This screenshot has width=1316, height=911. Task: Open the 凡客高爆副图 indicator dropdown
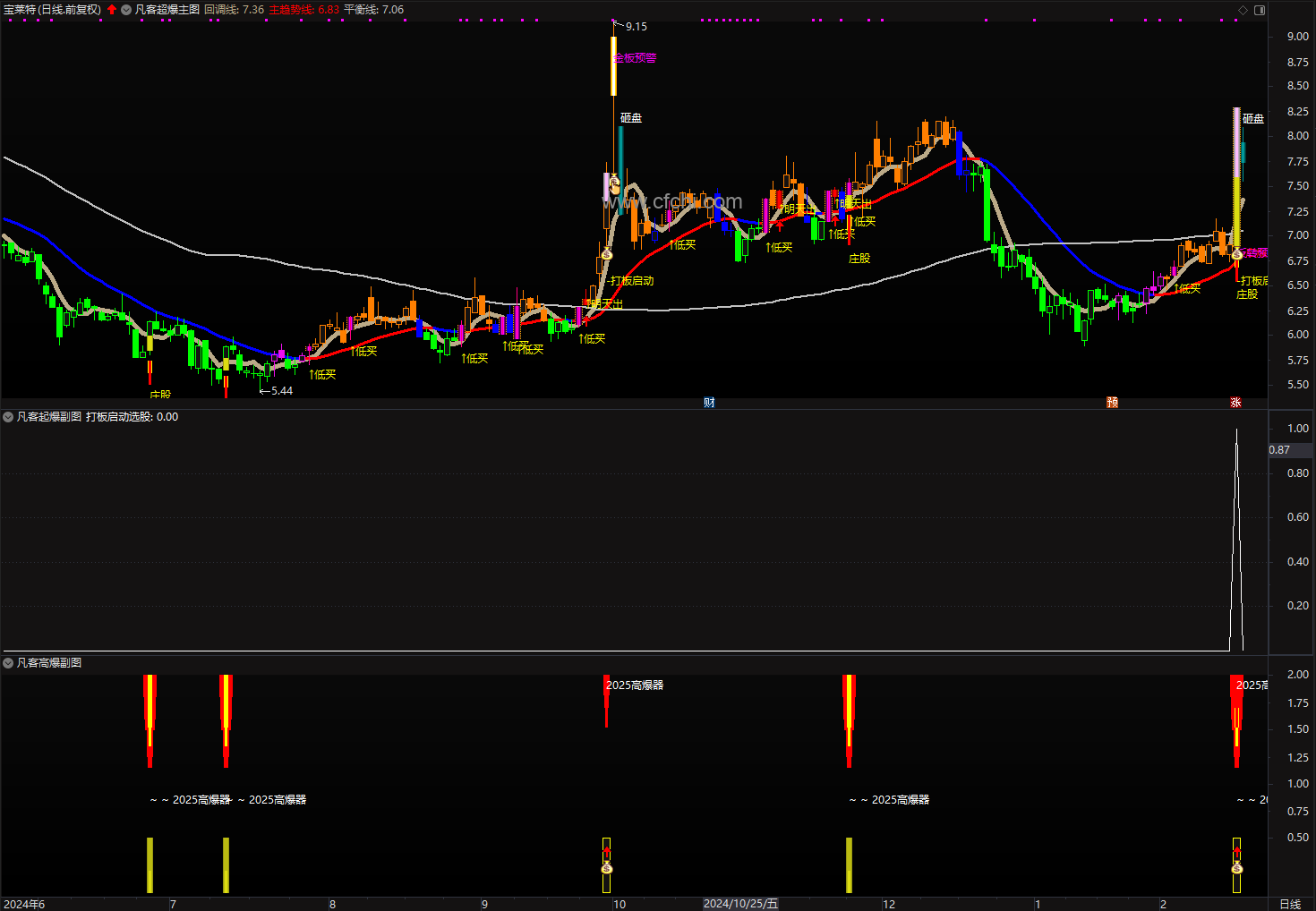click(x=8, y=663)
